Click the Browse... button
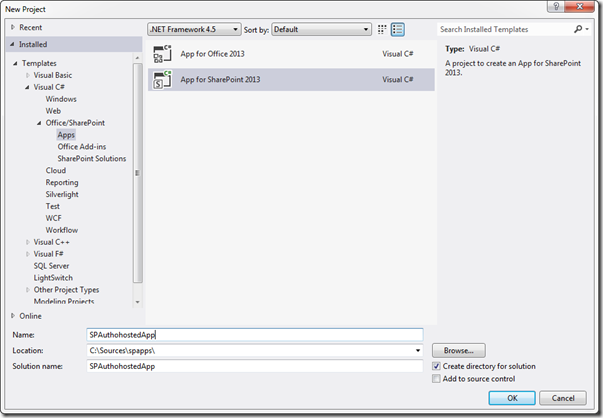 [458, 350]
